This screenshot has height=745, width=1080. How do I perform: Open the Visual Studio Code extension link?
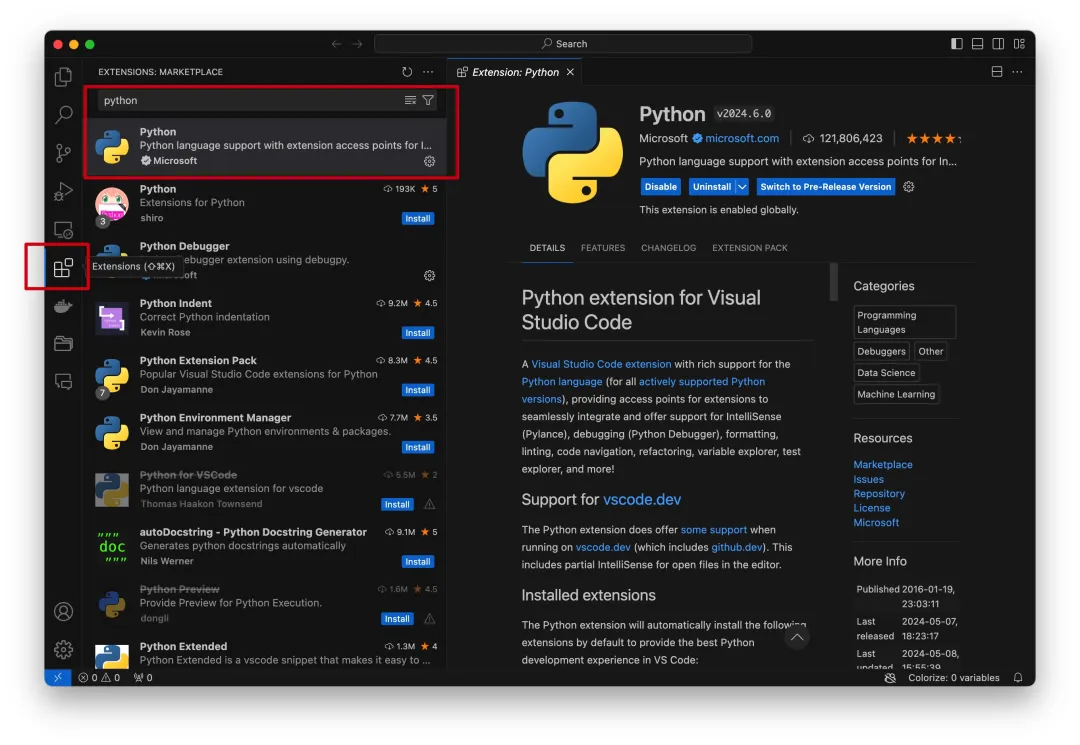601,364
